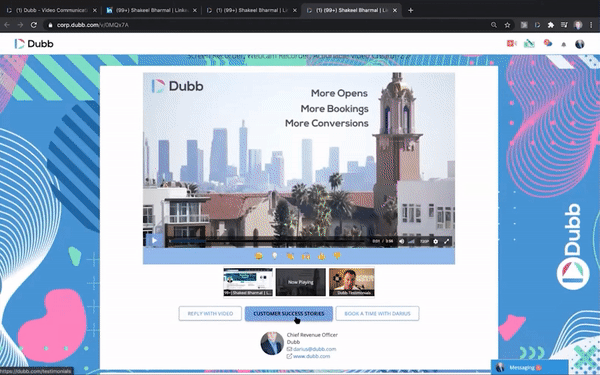
Task: Enter fullscreen with expand icon
Action: point(447,241)
